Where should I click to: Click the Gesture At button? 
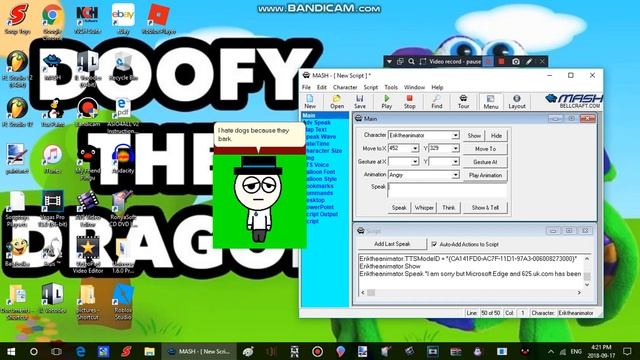pos(485,162)
